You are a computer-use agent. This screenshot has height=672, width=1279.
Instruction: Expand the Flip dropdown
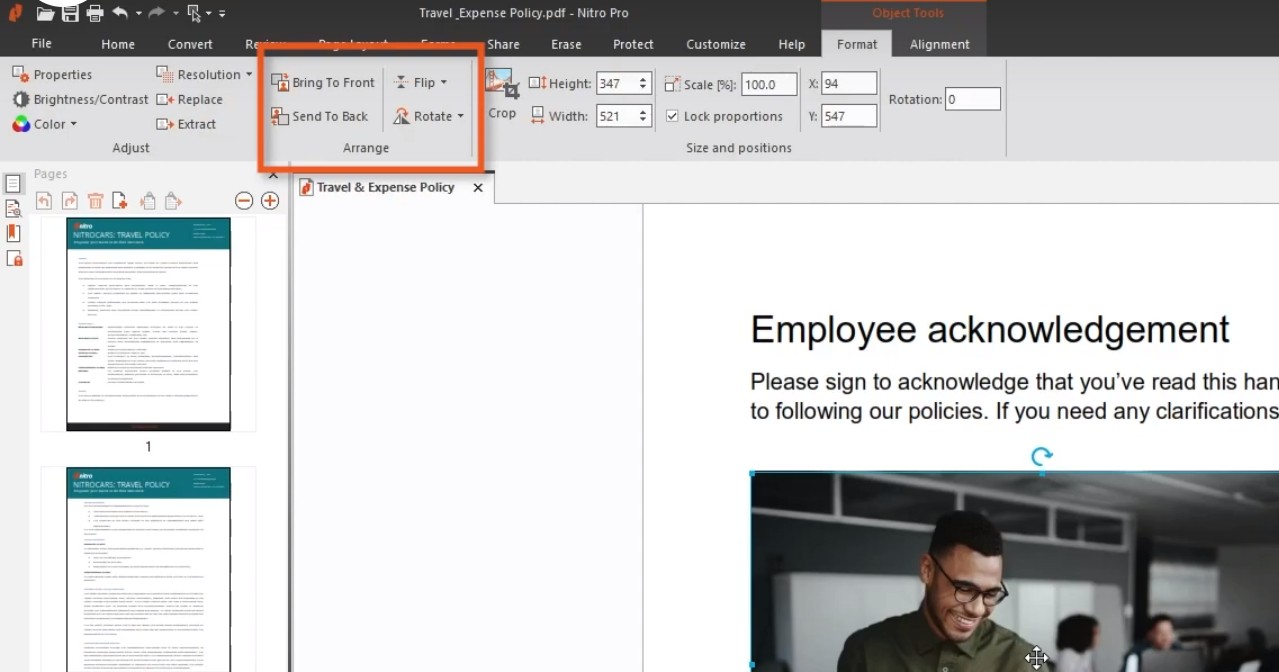423,83
